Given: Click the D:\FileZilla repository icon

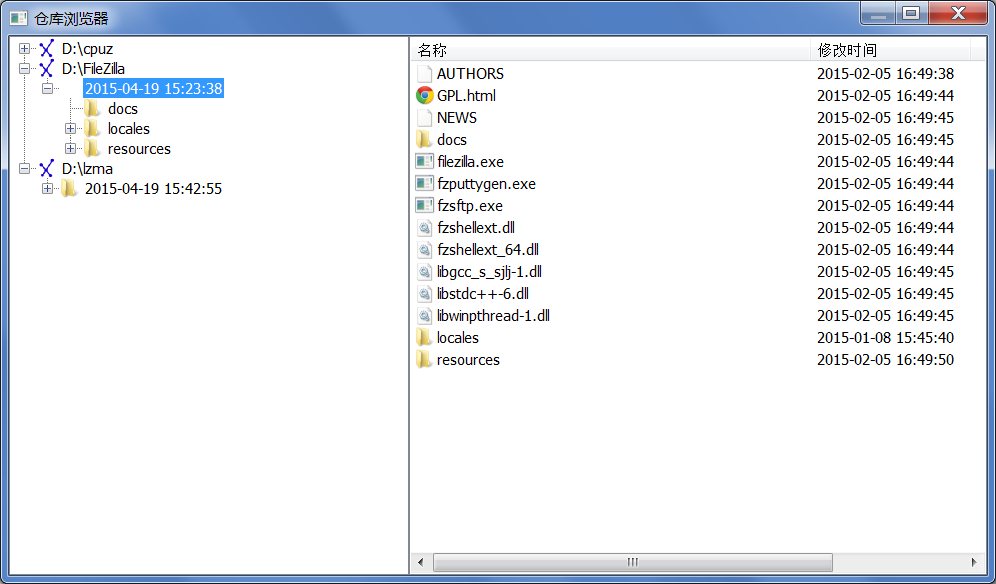Looking at the screenshot, I should (46, 69).
